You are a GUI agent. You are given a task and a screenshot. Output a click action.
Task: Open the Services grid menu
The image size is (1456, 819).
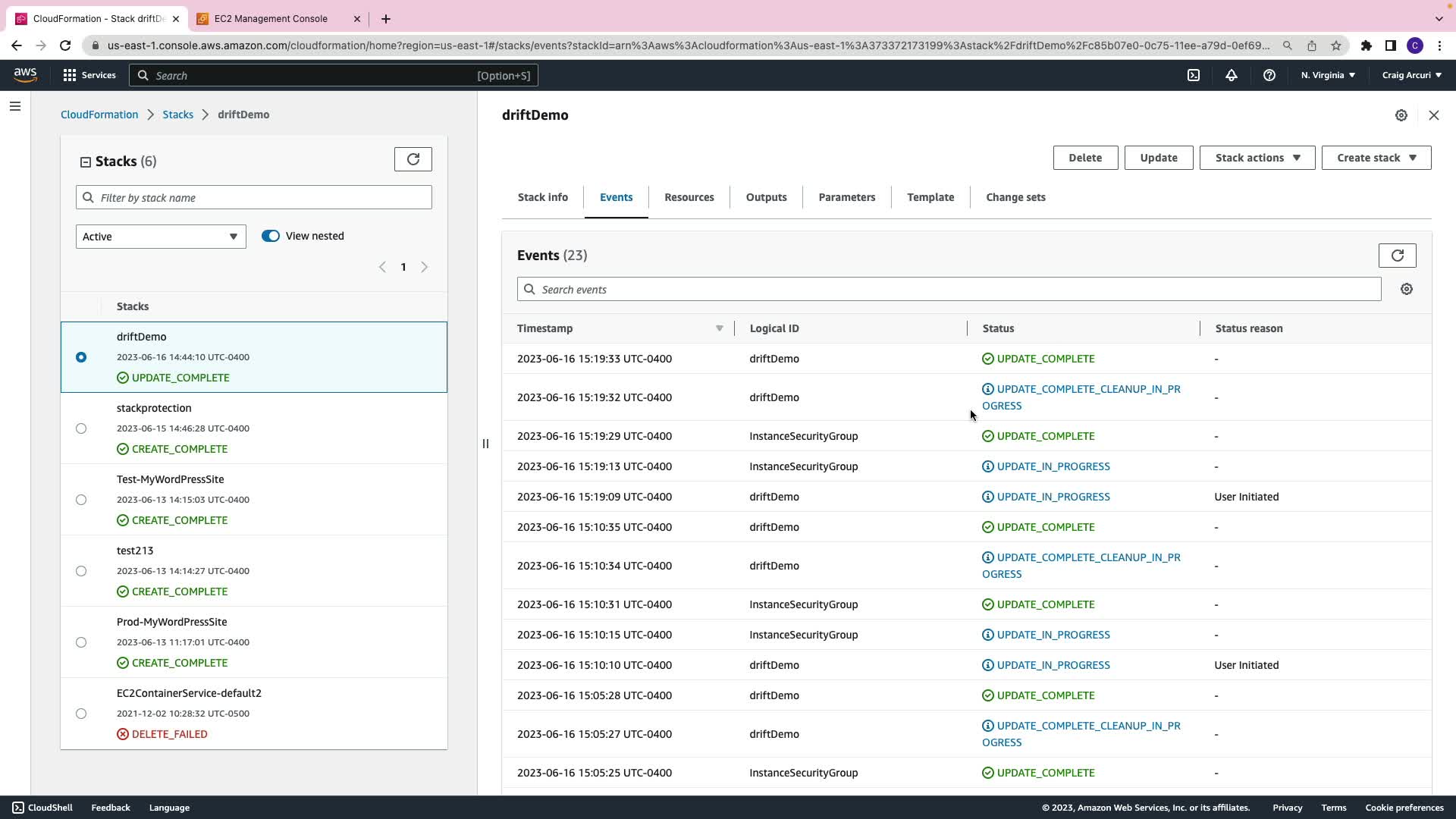coord(89,75)
